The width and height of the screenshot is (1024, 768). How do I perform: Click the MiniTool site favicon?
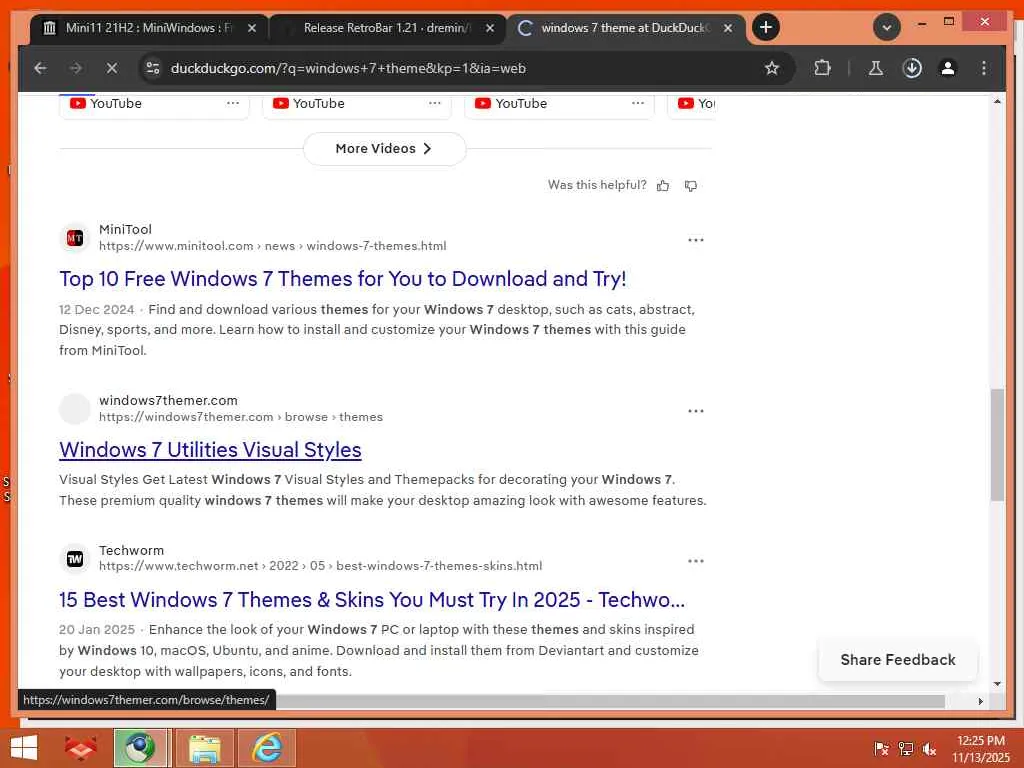tap(75, 238)
